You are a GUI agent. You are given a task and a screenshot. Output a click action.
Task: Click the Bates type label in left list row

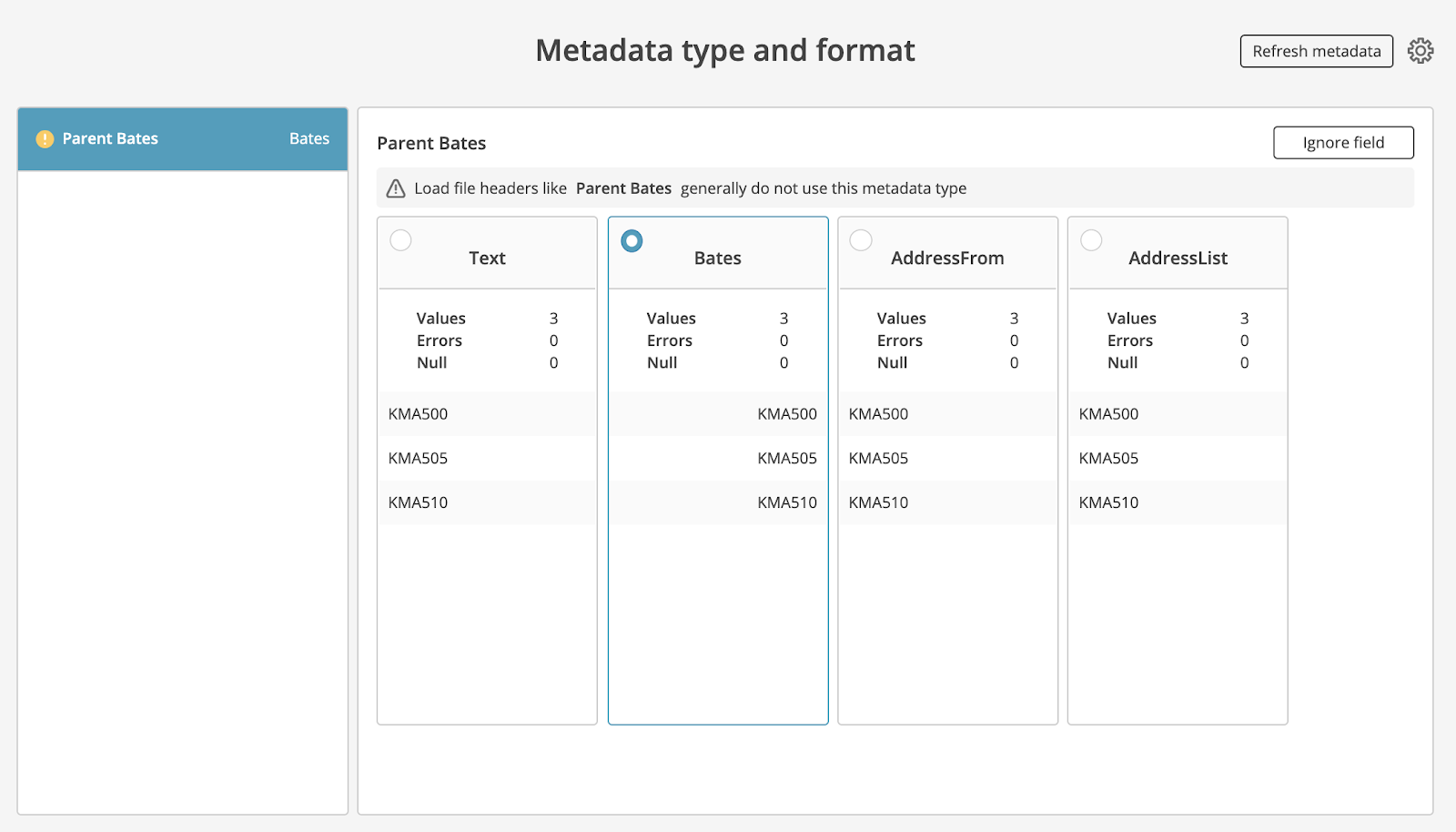309,139
